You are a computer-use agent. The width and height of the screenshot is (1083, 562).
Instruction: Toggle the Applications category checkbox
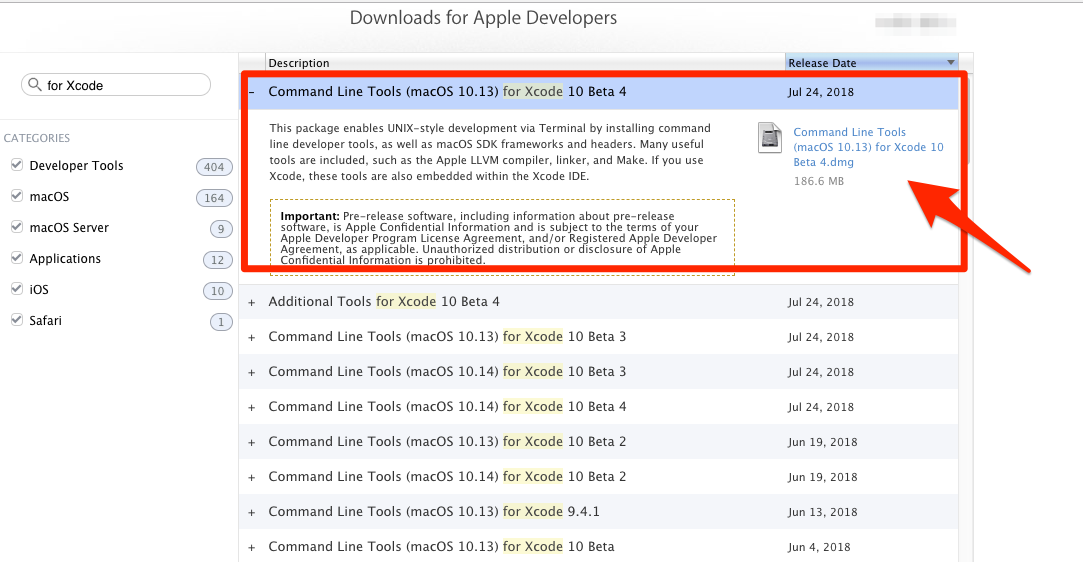[x=17, y=258]
